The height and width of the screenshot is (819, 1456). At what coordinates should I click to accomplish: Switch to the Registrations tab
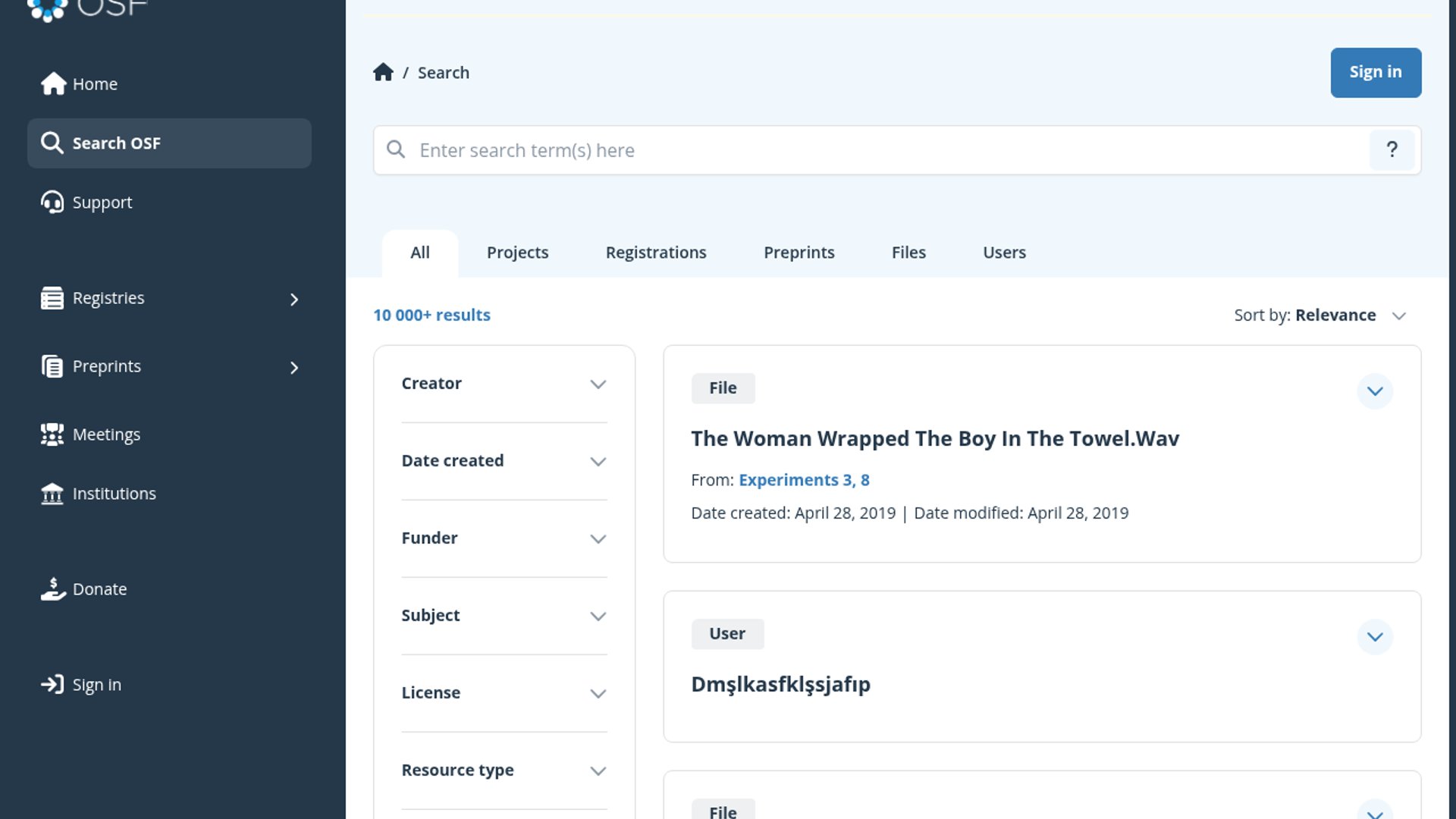655,253
